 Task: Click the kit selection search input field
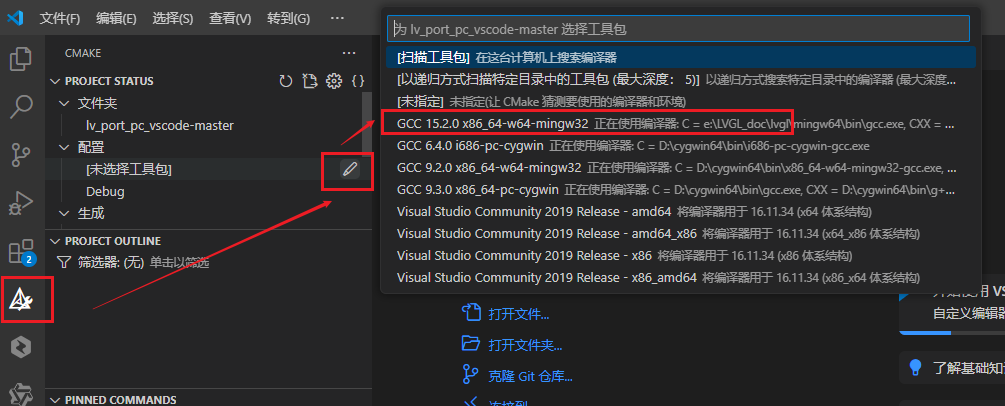coord(678,29)
